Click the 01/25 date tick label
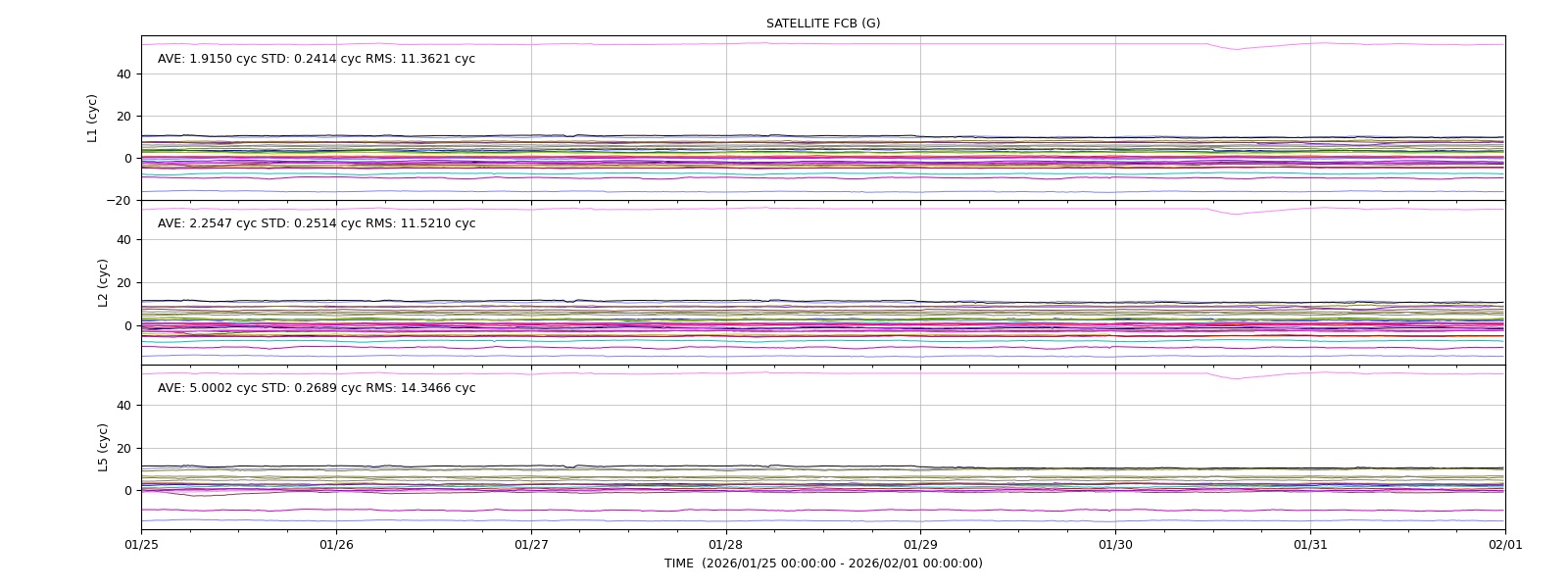The image size is (1568, 588). pos(141,545)
